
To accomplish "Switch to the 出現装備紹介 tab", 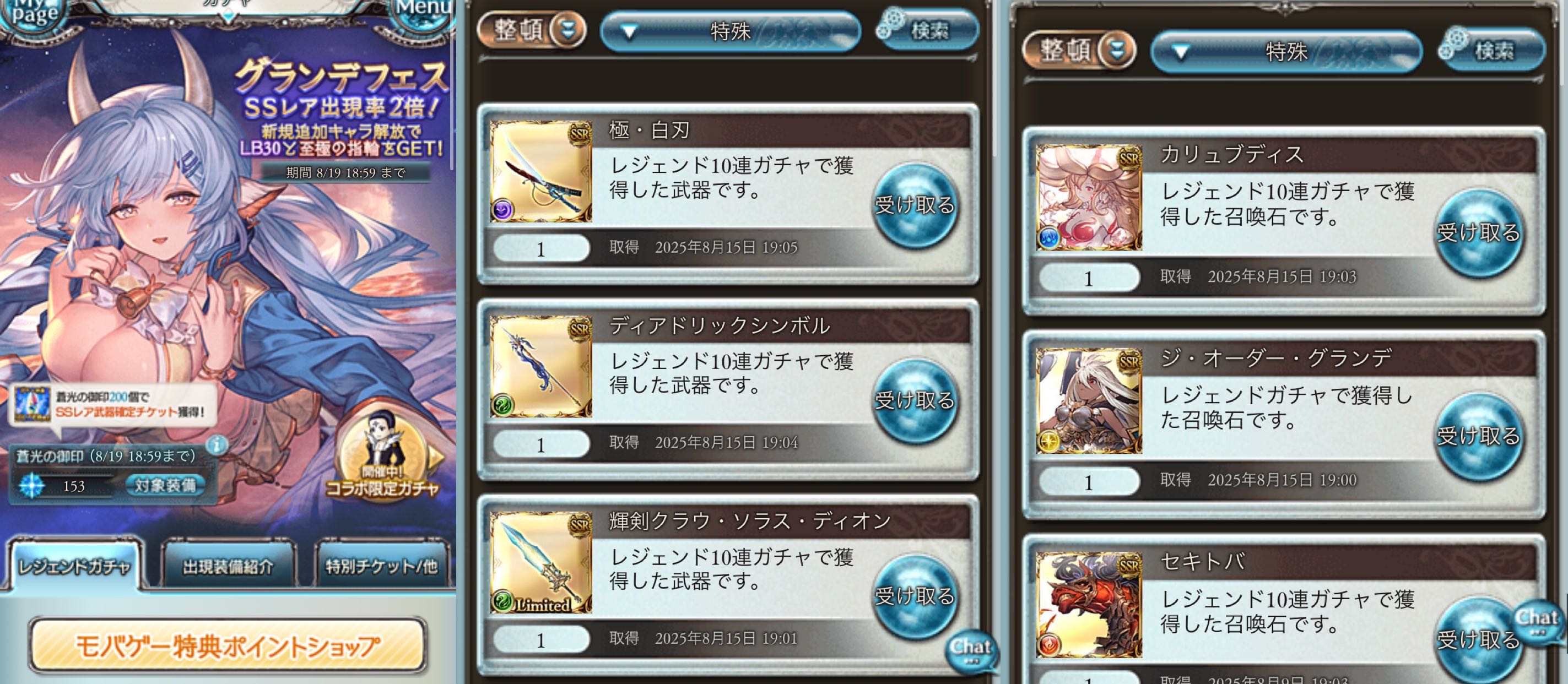I will point(228,566).
